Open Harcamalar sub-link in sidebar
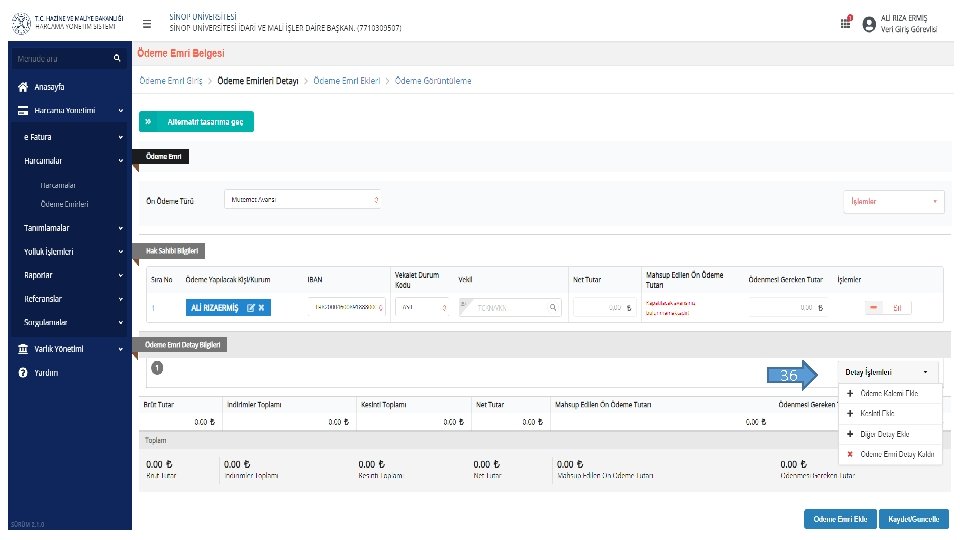The image size is (960, 540). click(x=58, y=186)
